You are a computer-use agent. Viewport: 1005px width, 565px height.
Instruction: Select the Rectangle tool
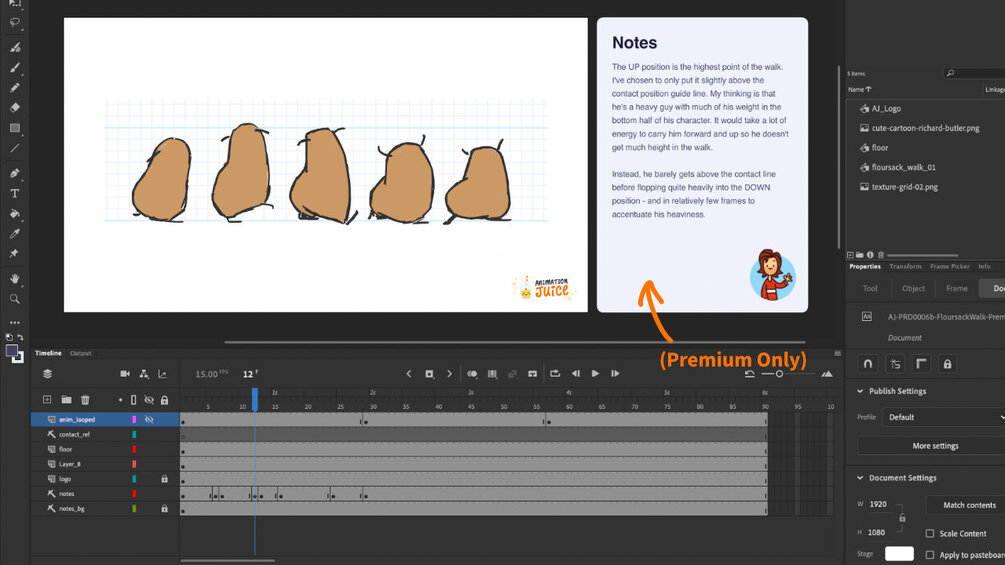(15, 128)
